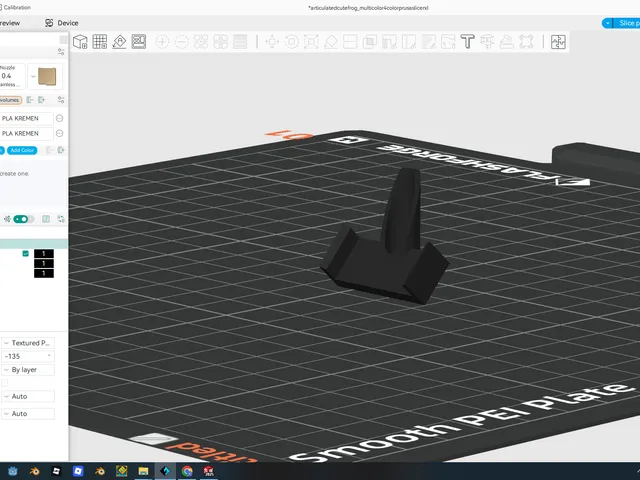Open dropdown arrow left of Slice plate
The height and width of the screenshot is (480, 640).
point(607,23)
